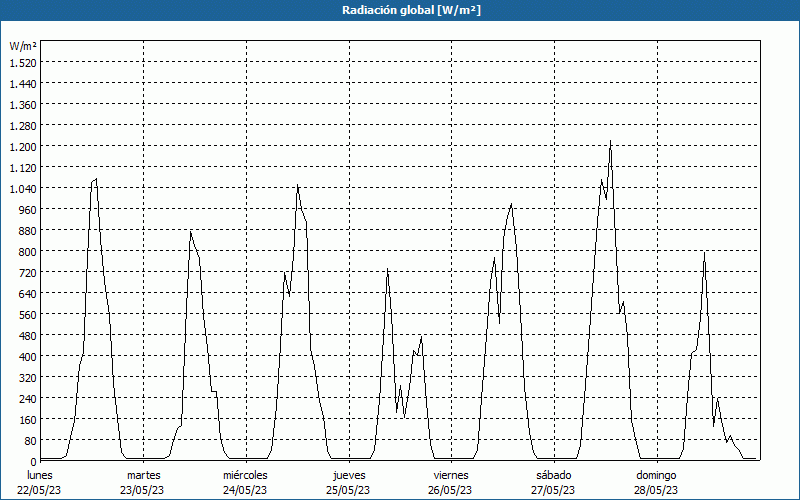Click the 320 y-axis value
This screenshot has width=800, height=500.
[28, 377]
